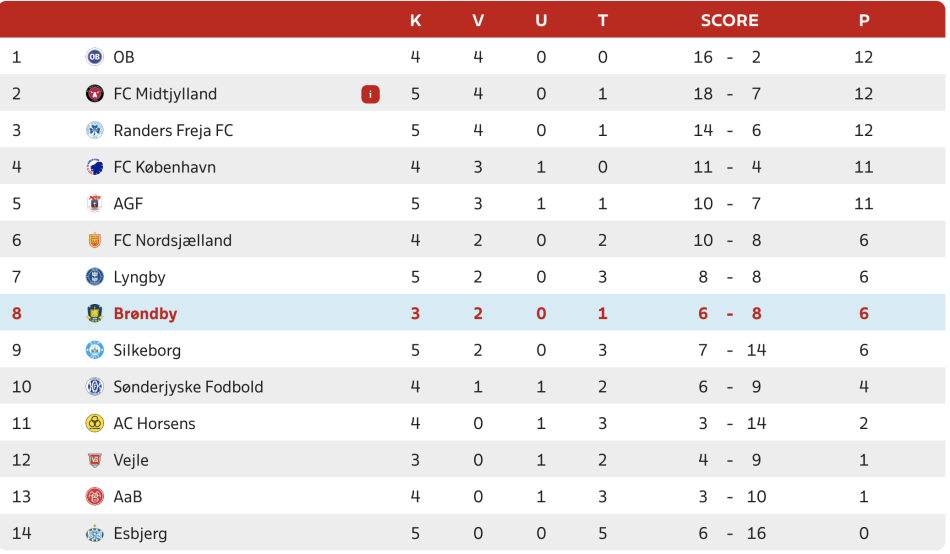Click the FC Nordsjælland orange crest

95,240
